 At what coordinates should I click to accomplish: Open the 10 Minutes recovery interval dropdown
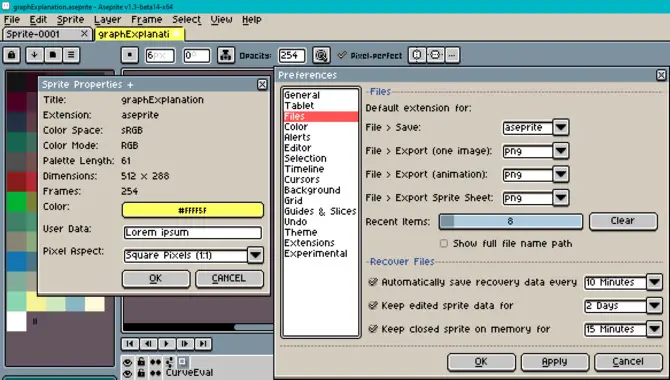click(x=654, y=282)
